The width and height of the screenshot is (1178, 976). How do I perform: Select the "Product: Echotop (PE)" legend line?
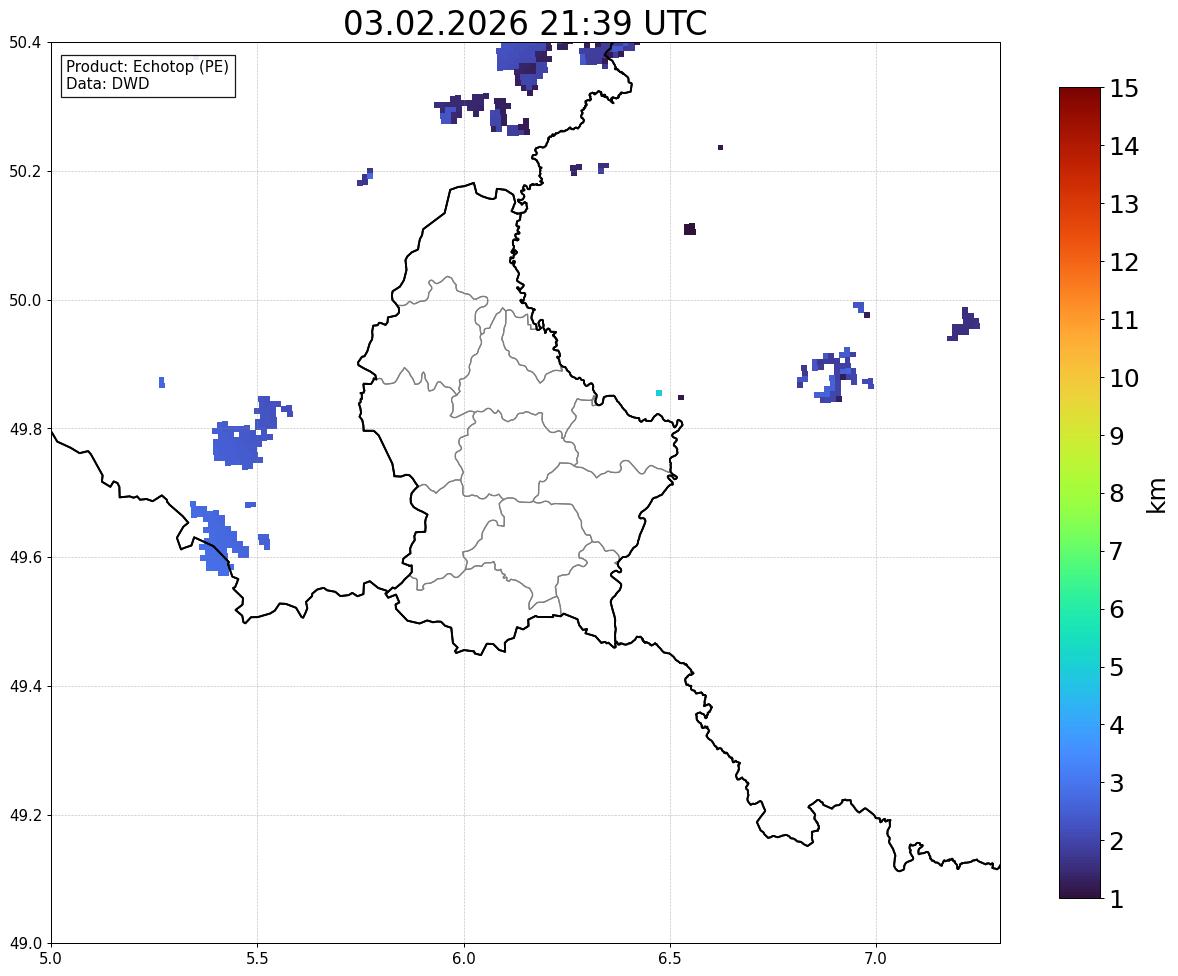coord(147,66)
